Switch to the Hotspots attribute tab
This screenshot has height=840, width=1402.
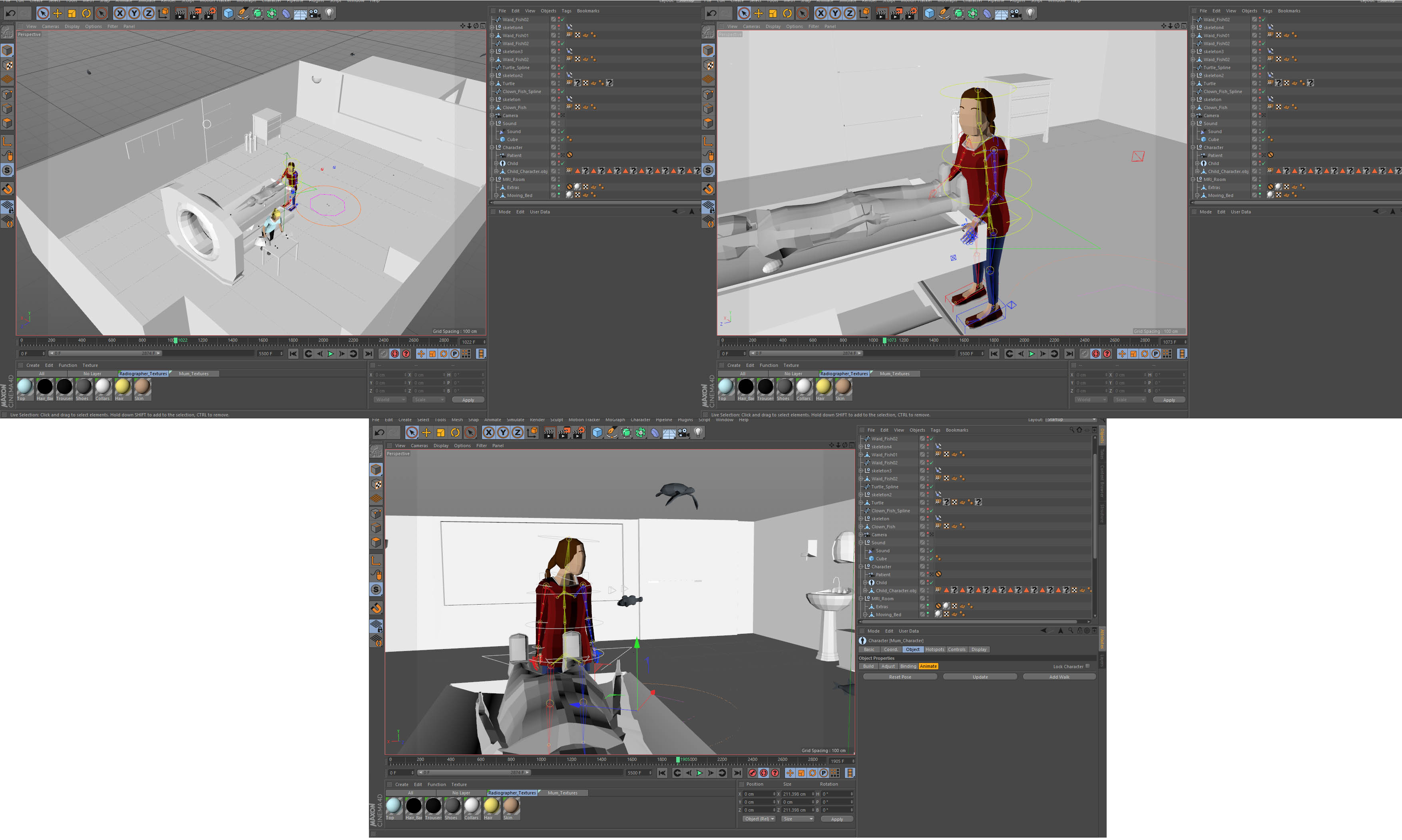[934, 649]
